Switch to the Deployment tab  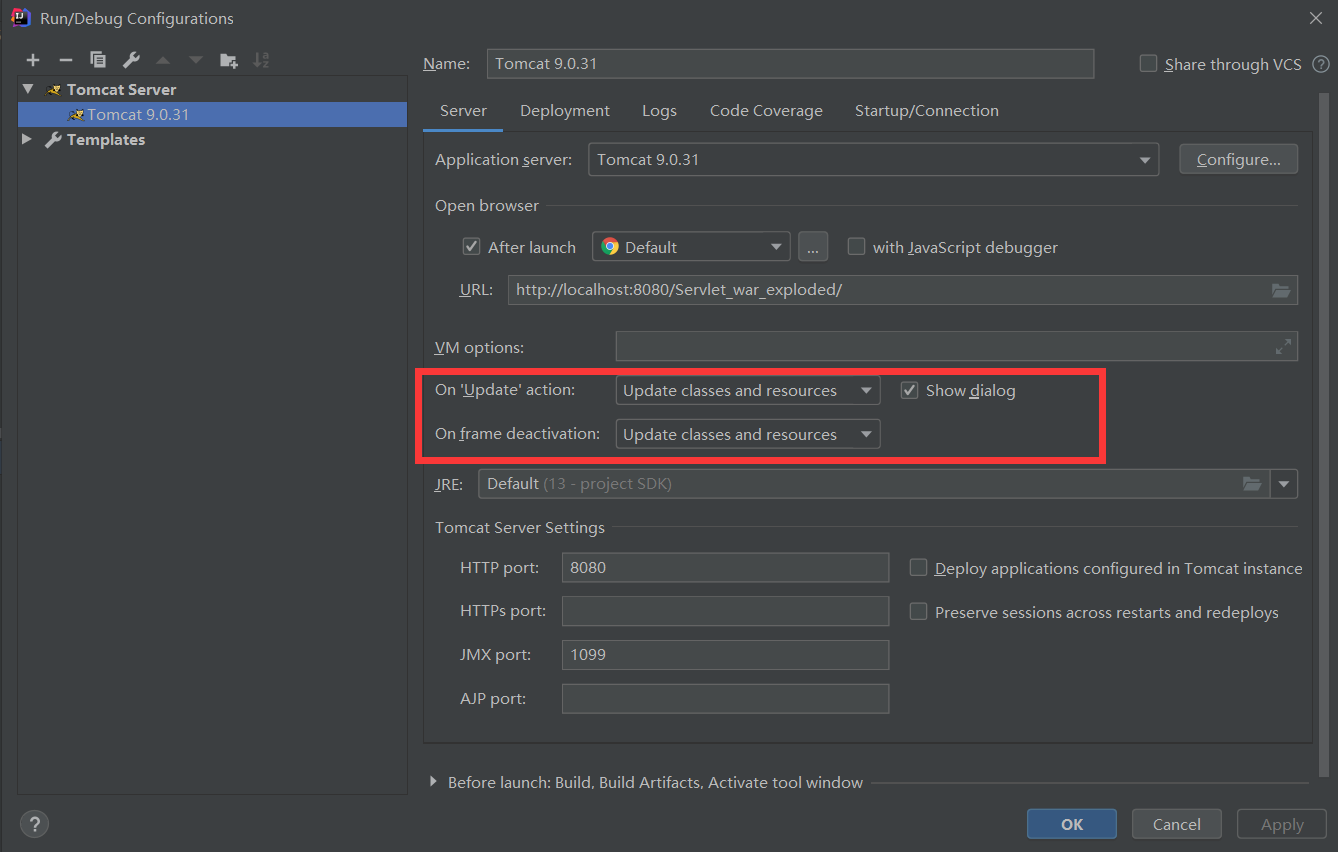point(564,111)
